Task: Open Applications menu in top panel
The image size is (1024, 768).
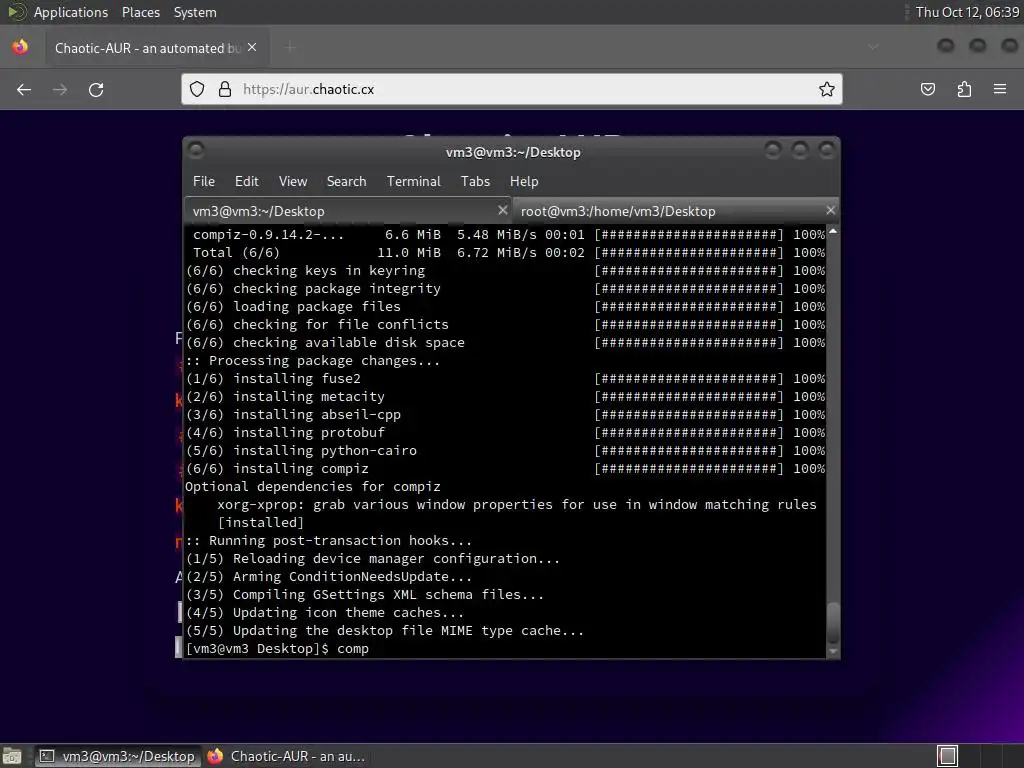Action: point(71,12)
